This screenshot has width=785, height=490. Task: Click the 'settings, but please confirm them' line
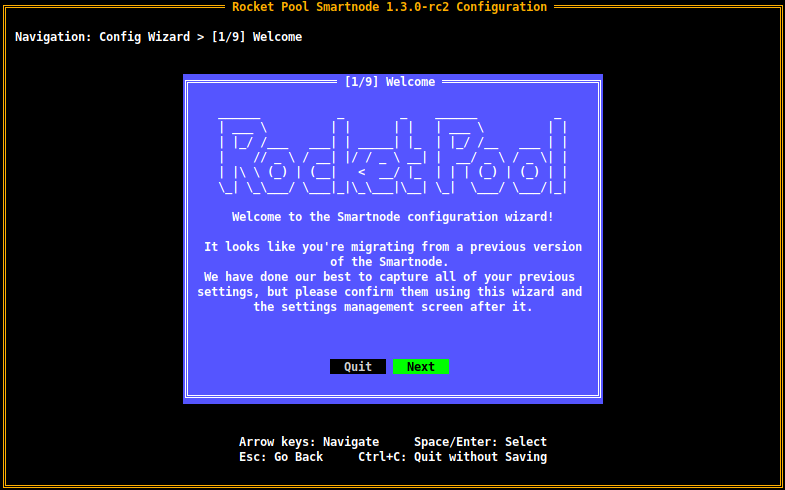pyautogui.click(x=389, y=292)
